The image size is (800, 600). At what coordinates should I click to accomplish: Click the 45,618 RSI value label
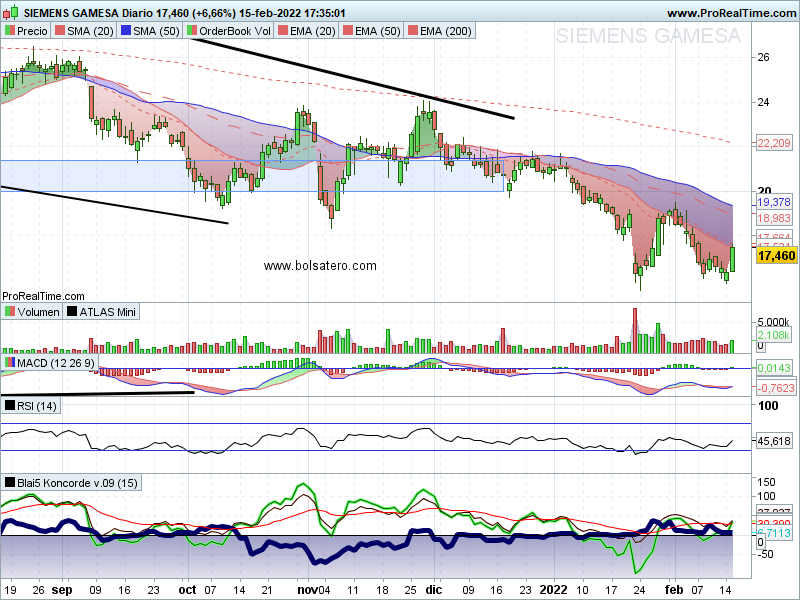click(x=774, y=441)
